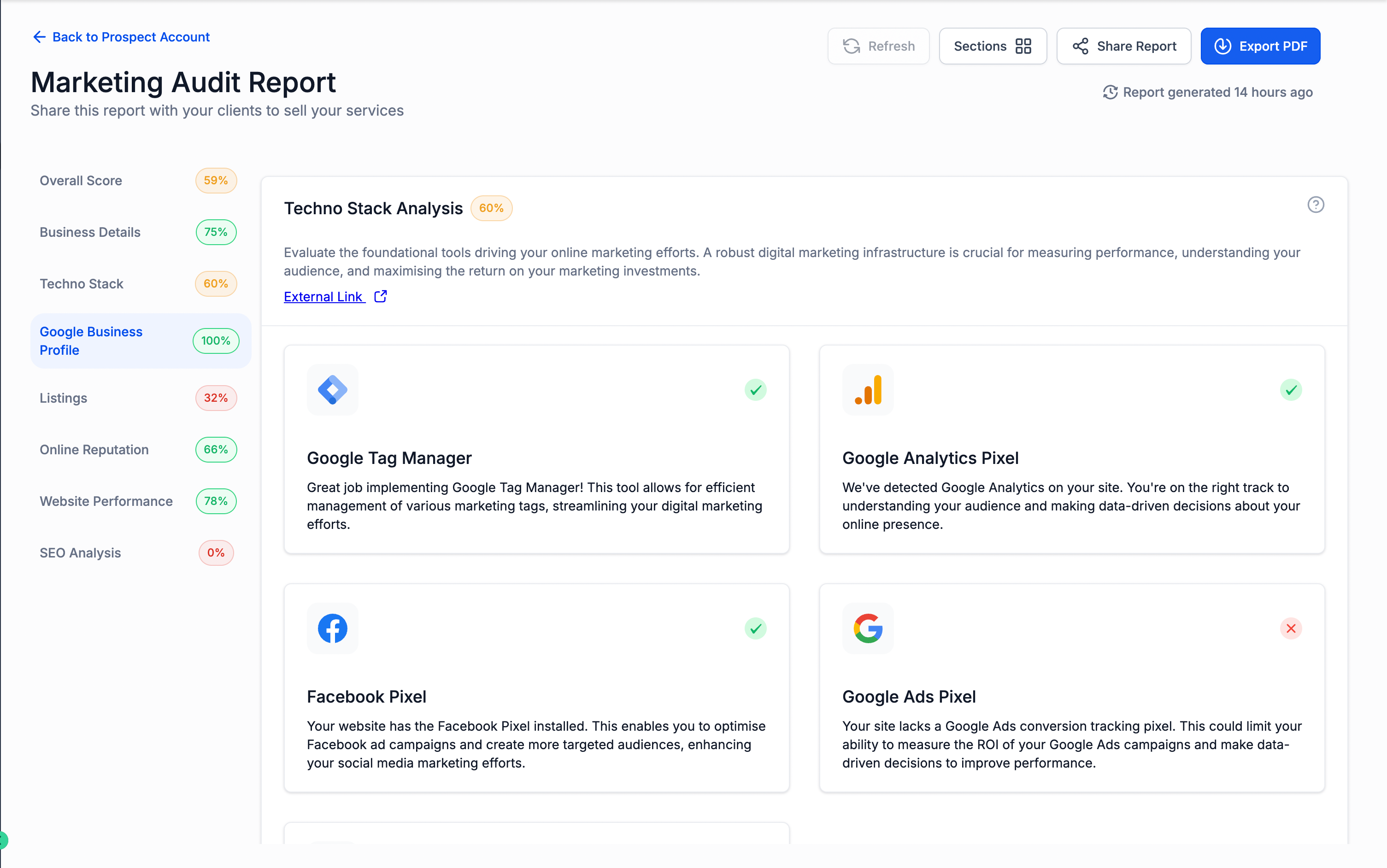The image size is (1387, 868).
Task: Switch to Listings section
Action: pyautogui.click(x=64, y=398)
